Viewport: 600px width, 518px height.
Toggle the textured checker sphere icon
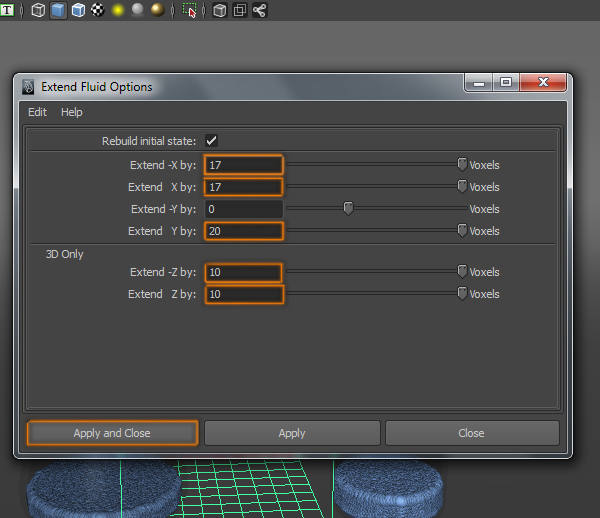click(x=97, y=11)
